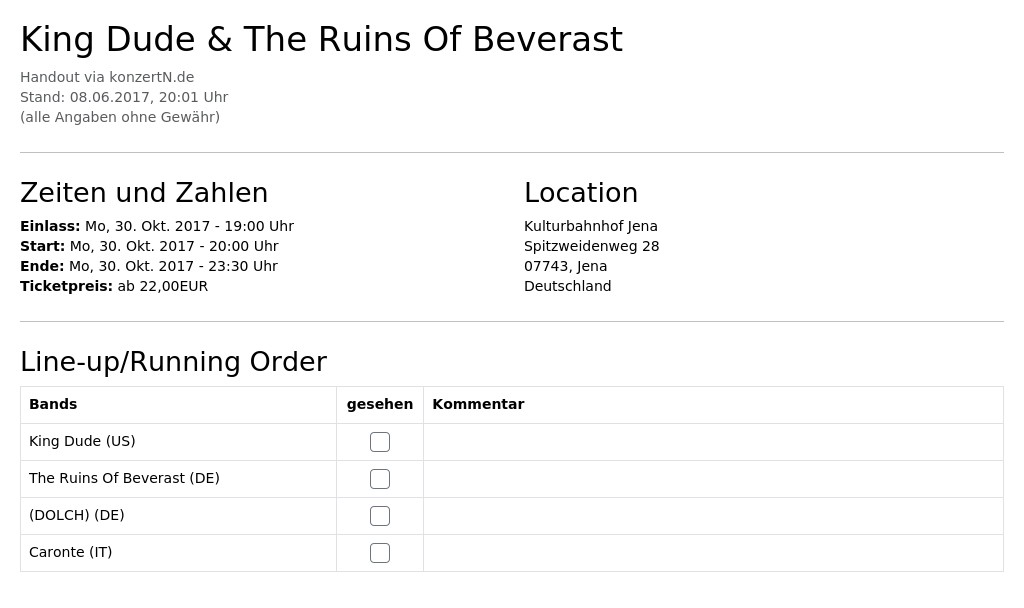Check the 'gesehen' box for King Dude
This screenshot has height=608, width=1024.
[x=379, y=442]
